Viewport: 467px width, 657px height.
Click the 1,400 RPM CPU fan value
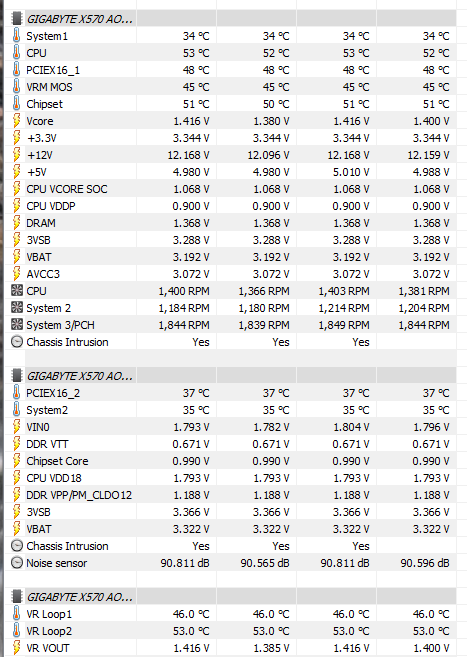coord(184,291)
